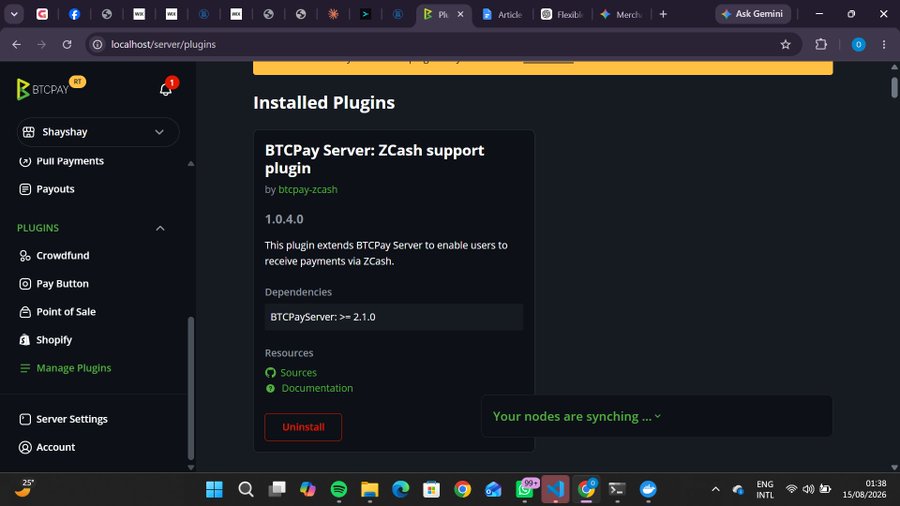Switch to the Merch Gemini tab
The height and width of the screenshot is (506, 900).
[x=621, y=14]
